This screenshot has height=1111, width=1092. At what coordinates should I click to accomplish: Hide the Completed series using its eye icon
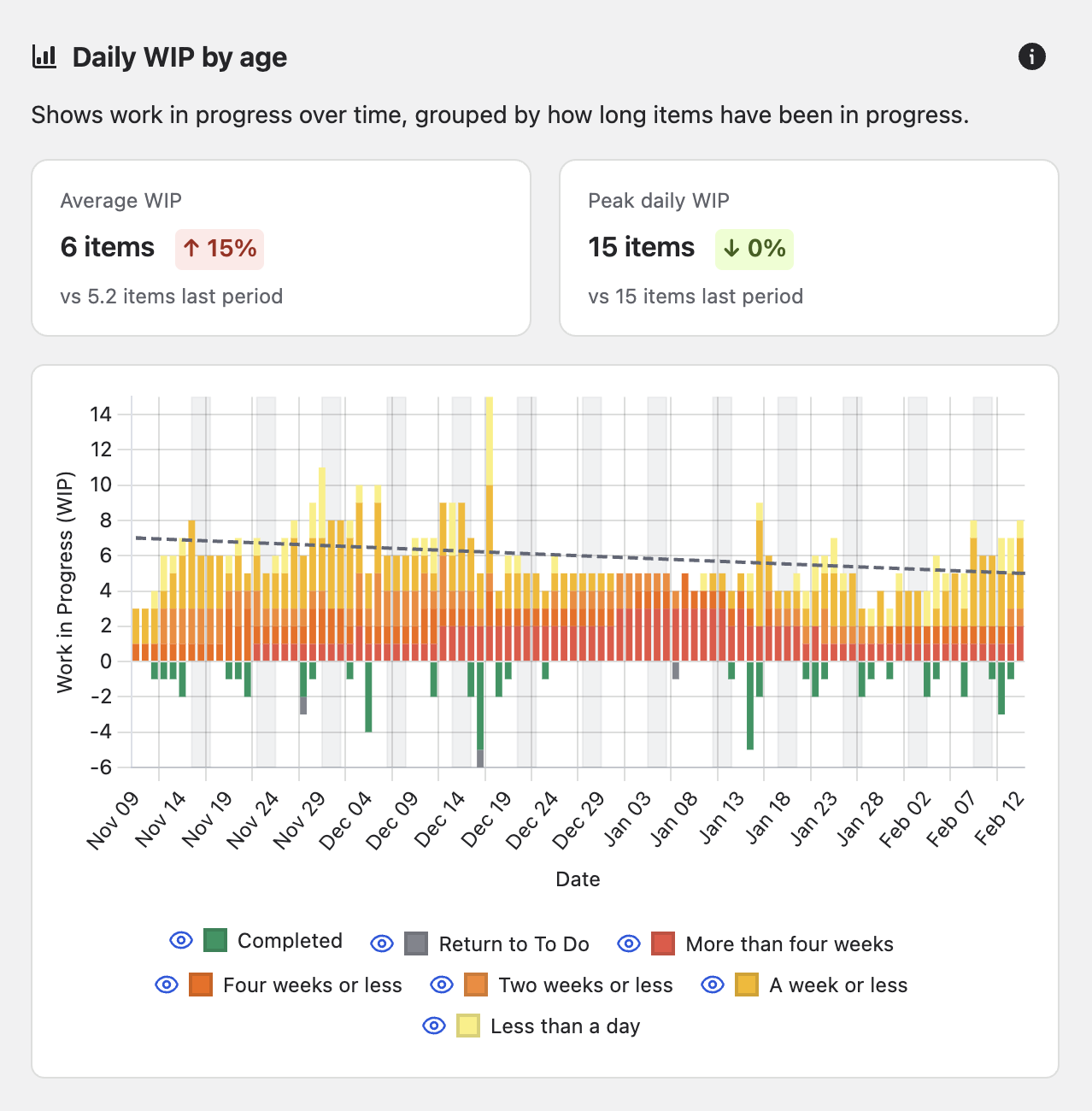point(181,941)
